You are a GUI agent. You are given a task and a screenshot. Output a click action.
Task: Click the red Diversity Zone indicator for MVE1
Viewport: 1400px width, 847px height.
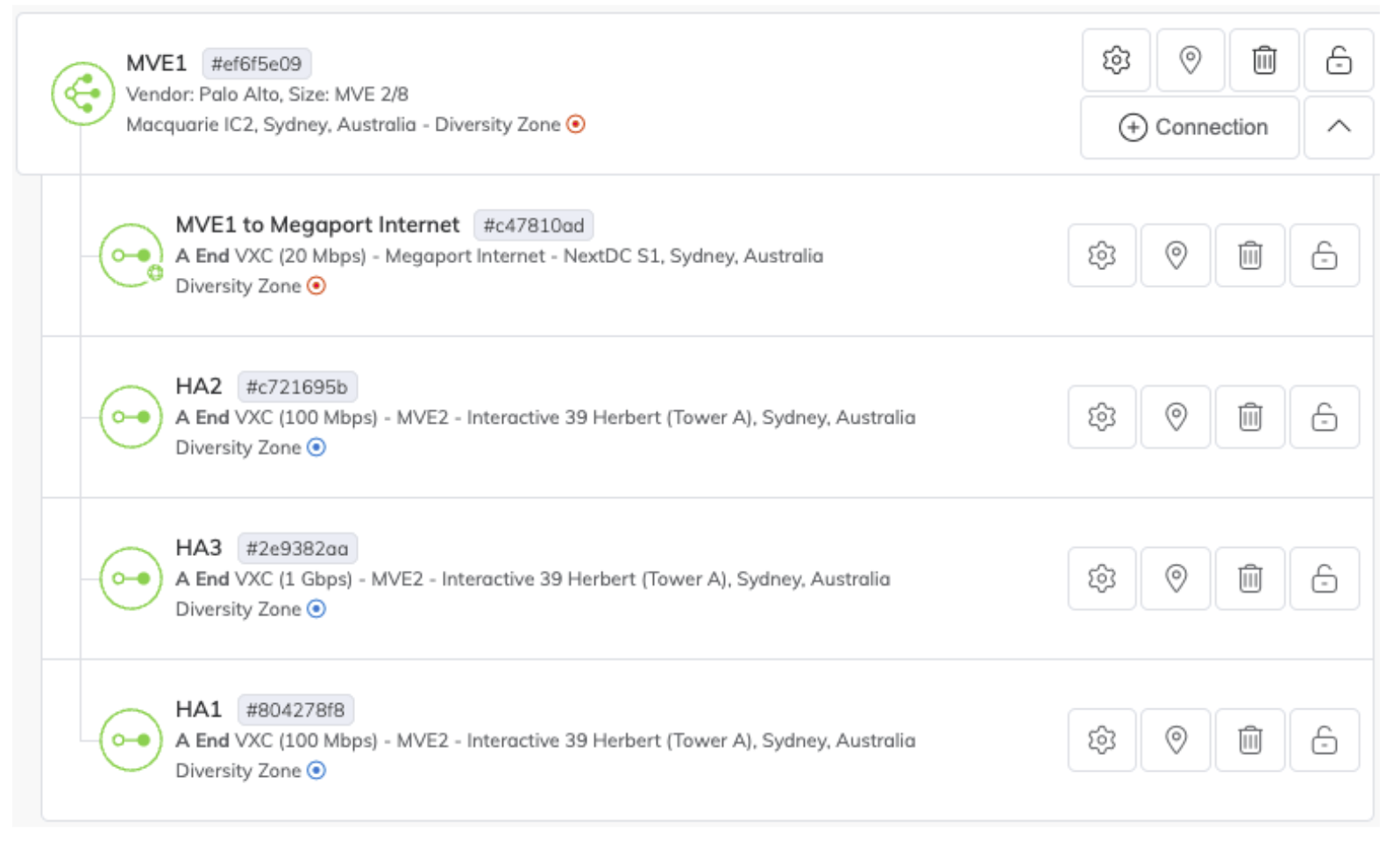point(576,125)
